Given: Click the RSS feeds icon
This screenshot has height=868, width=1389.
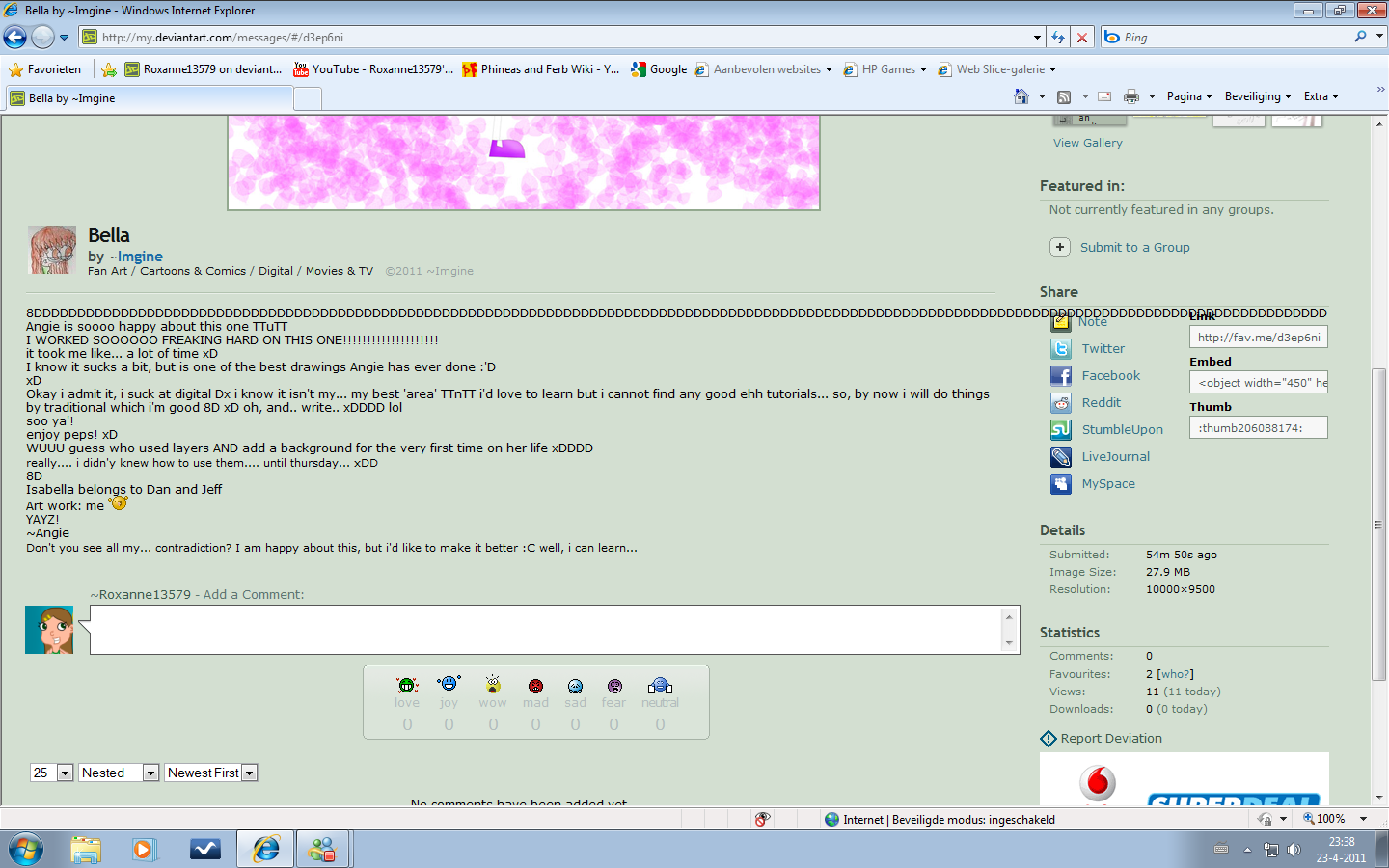Looking at the screenshot, I should pos(1064,96).
